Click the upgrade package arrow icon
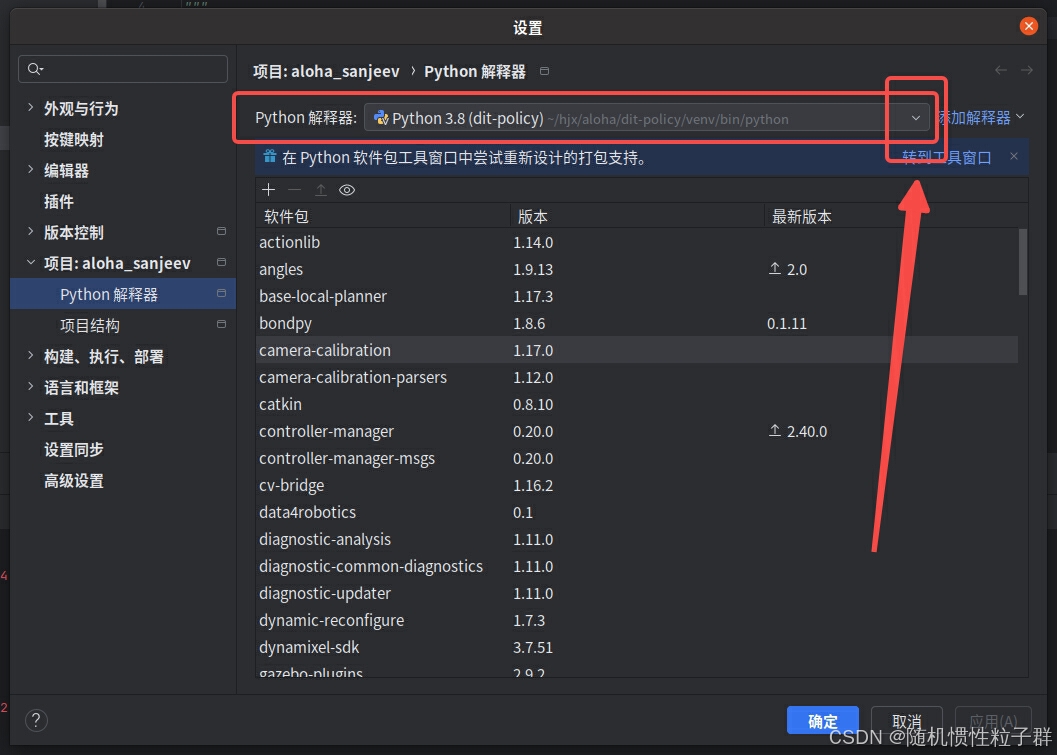Screen dimensions: 1057x755 321,190
